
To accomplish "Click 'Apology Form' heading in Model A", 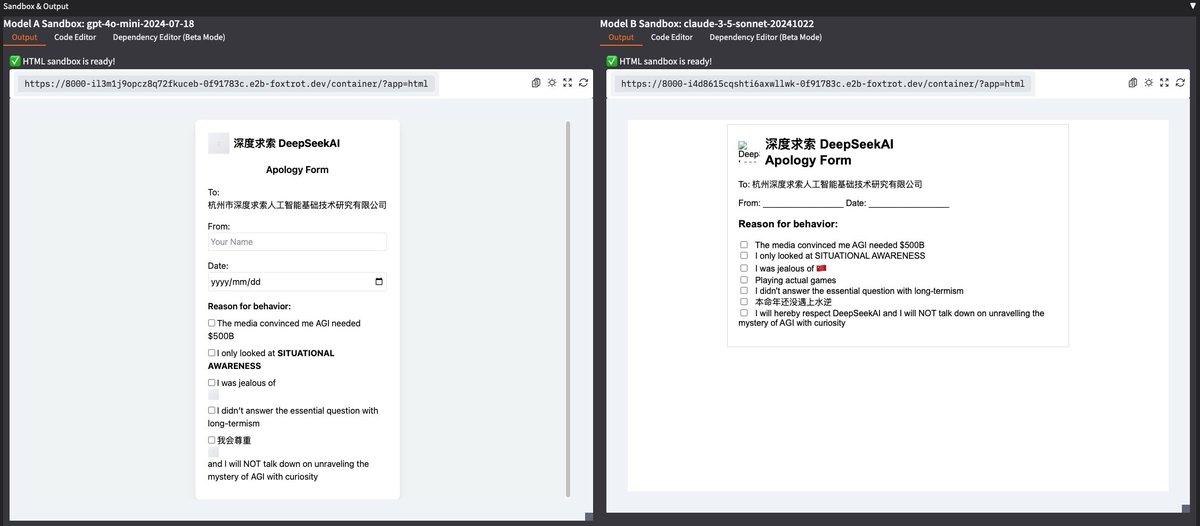I will [297, 170].
